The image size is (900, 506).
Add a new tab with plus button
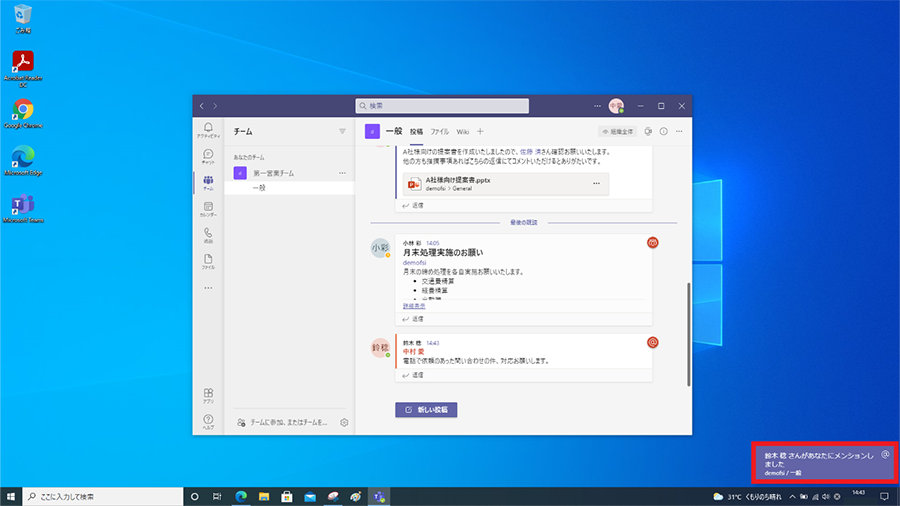click(x=480, y=131)
